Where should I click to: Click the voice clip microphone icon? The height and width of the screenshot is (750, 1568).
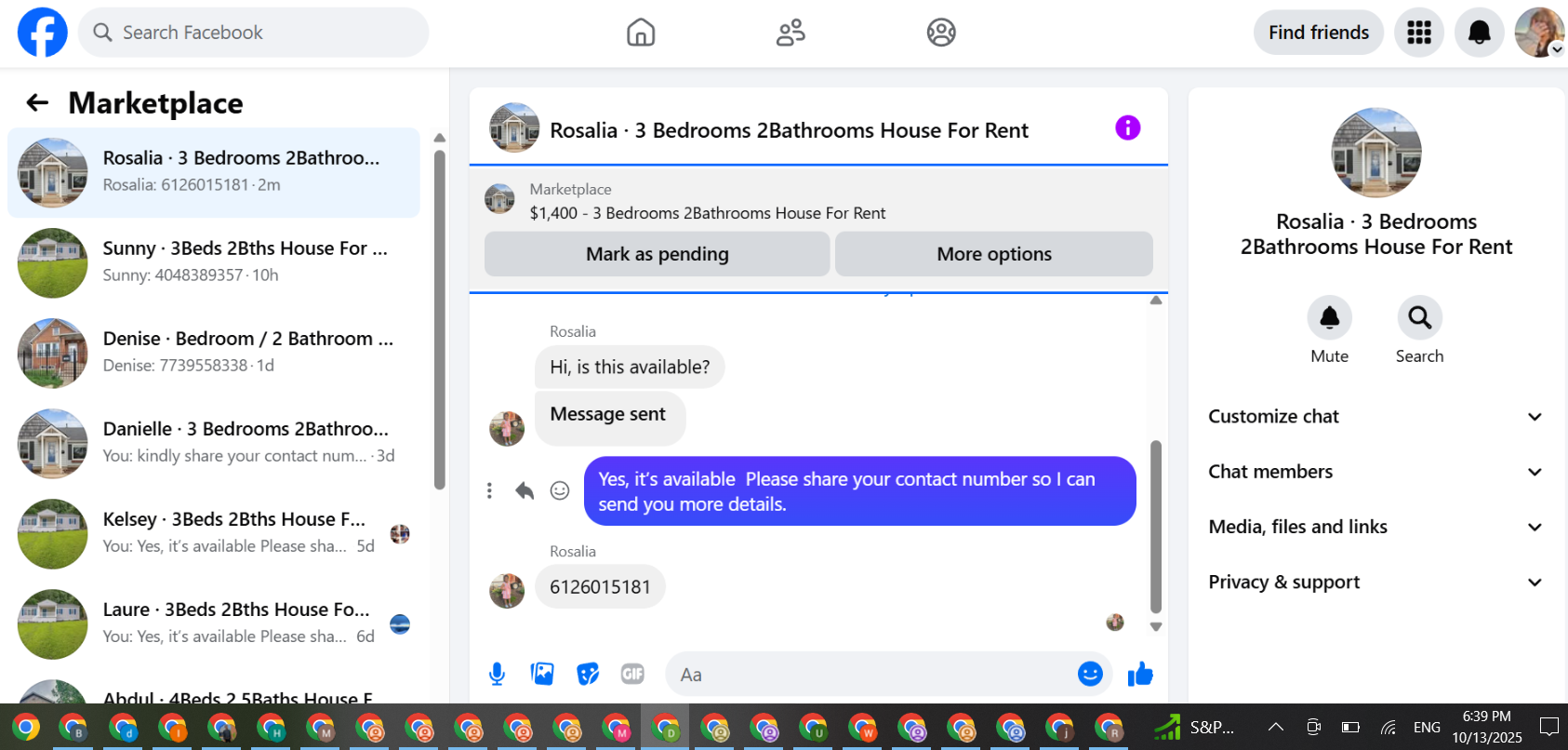(x=497, y=674)
